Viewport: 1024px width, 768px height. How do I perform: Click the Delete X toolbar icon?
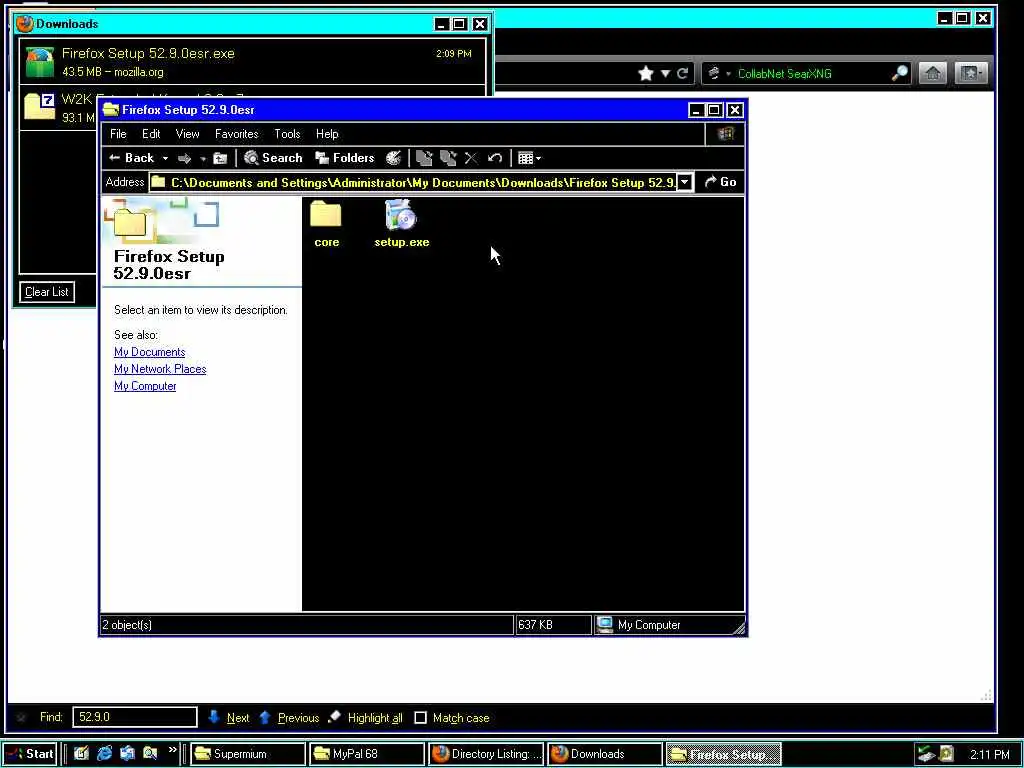tap(471, 158)
